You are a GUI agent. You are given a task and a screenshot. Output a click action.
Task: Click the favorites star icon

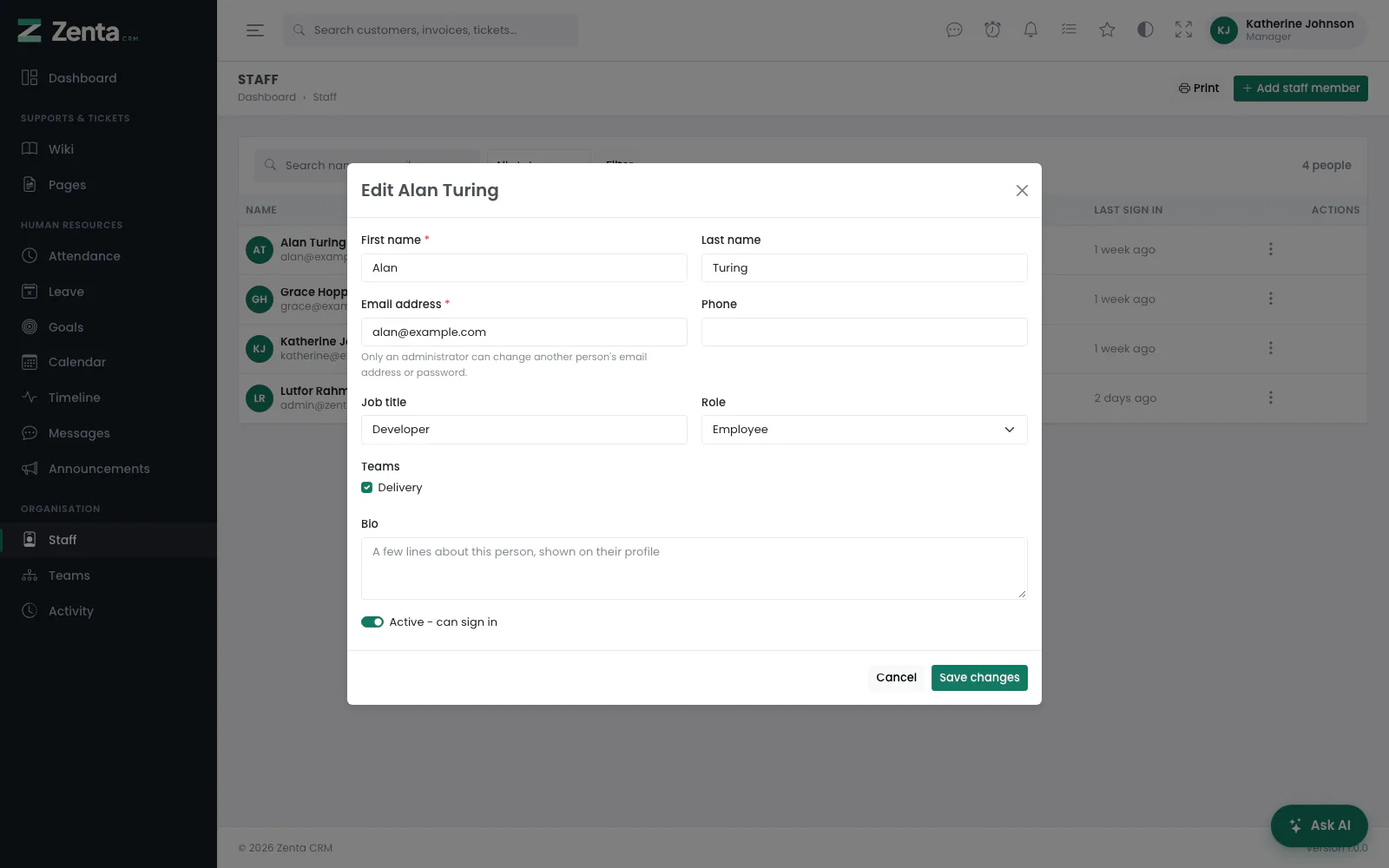click(x=1107, y=30)
